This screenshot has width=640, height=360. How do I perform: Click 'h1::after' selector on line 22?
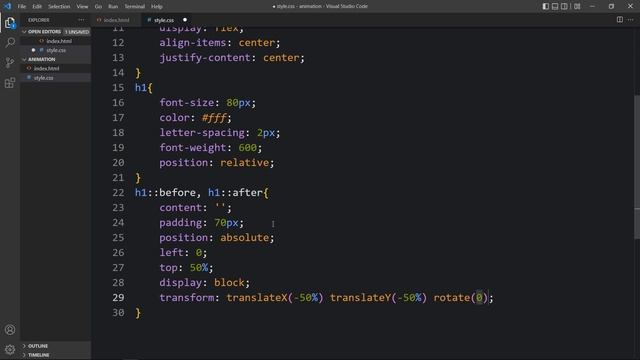(236, 193)
